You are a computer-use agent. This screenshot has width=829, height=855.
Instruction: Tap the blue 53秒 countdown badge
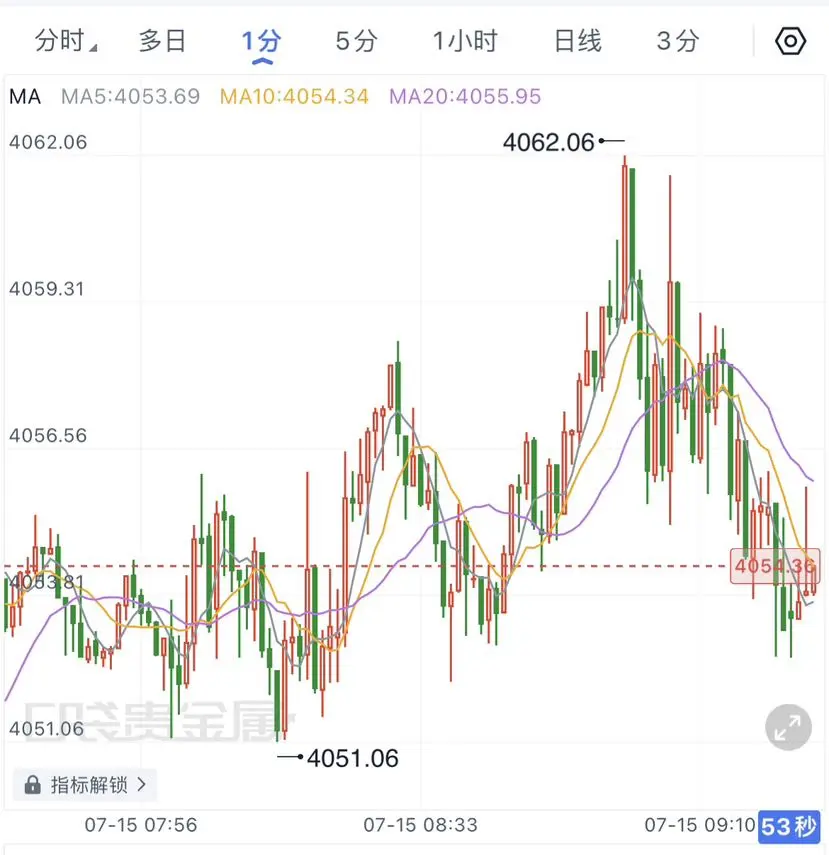[x=789, y=827]
